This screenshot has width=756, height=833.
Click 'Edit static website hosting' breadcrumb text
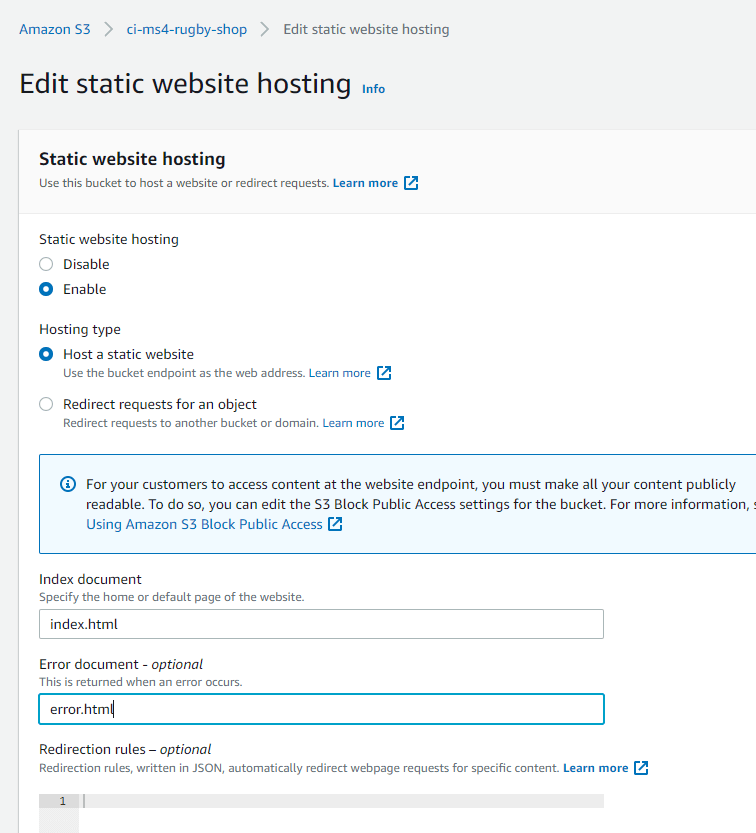pos(366,29)
